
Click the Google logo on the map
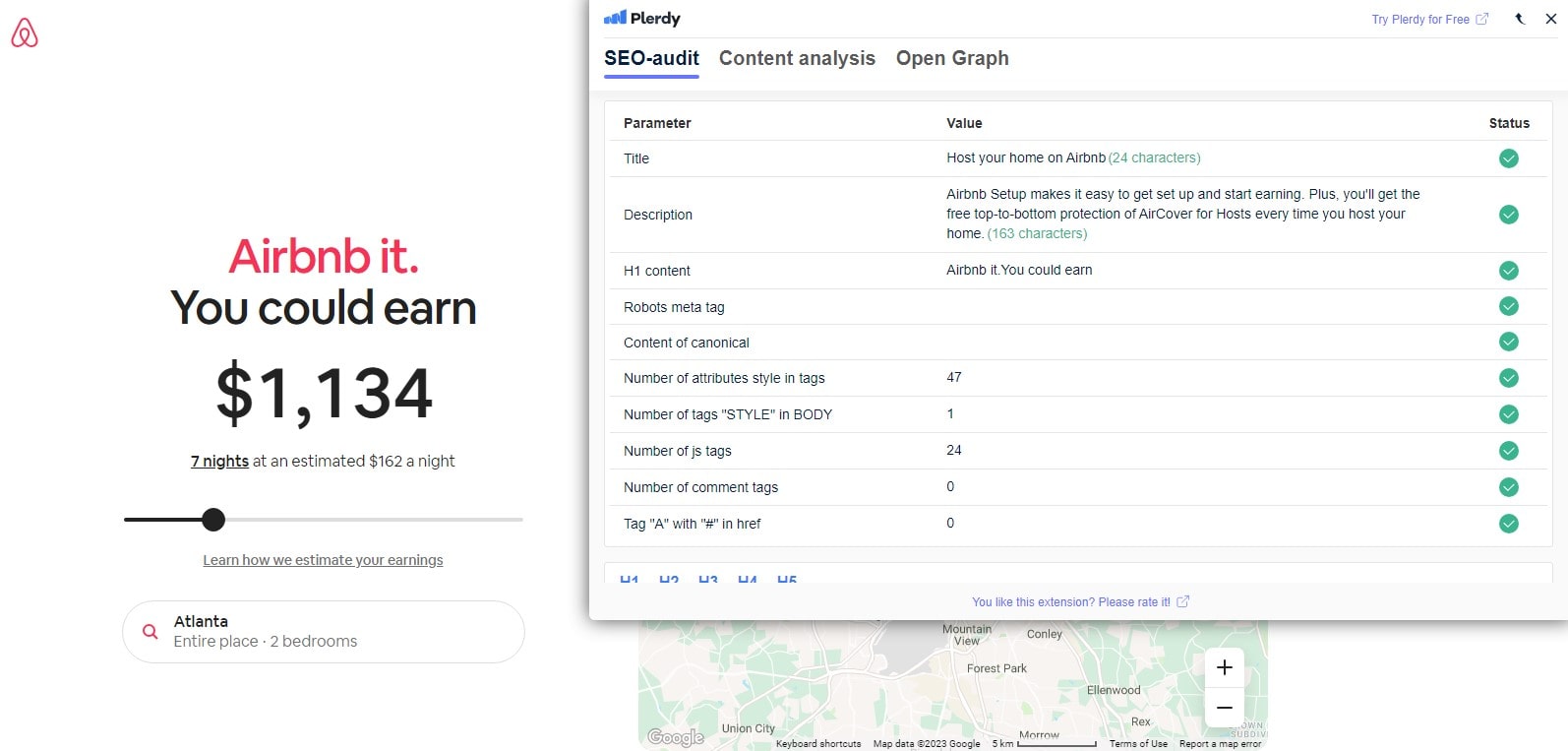676,737
